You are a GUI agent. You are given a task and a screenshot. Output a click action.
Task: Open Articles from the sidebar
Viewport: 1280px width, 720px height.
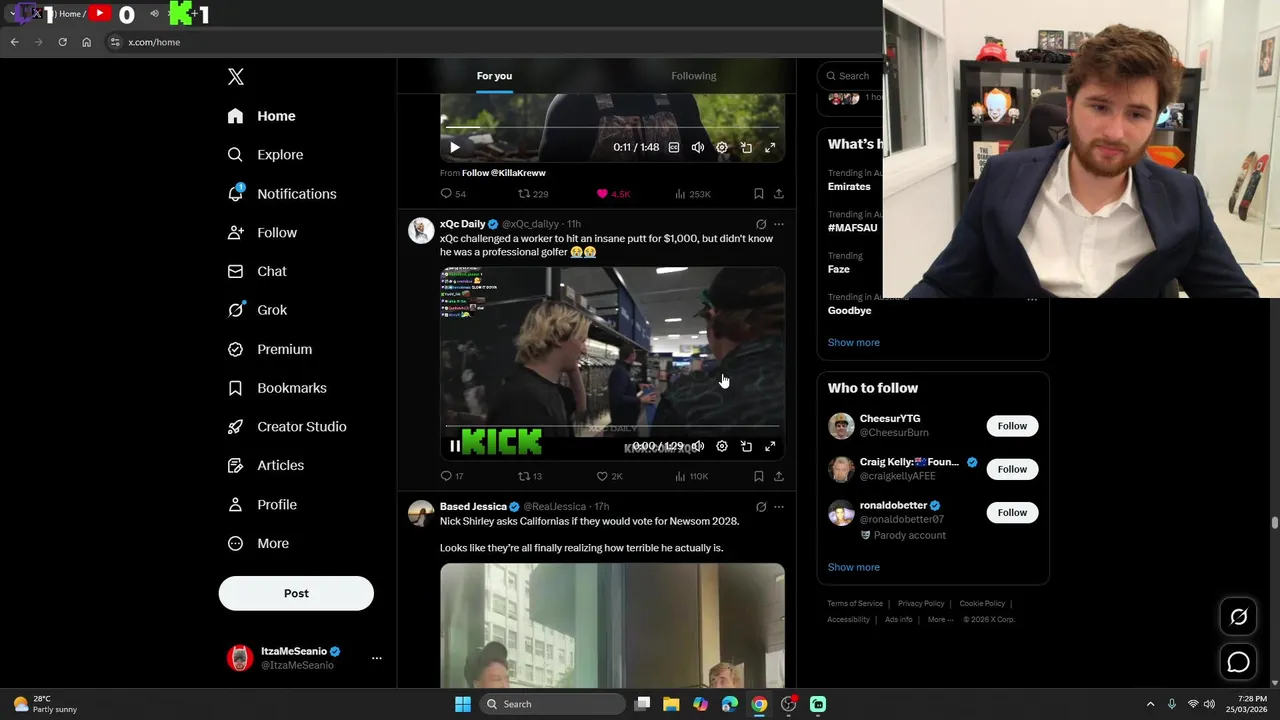coord(265,465)
